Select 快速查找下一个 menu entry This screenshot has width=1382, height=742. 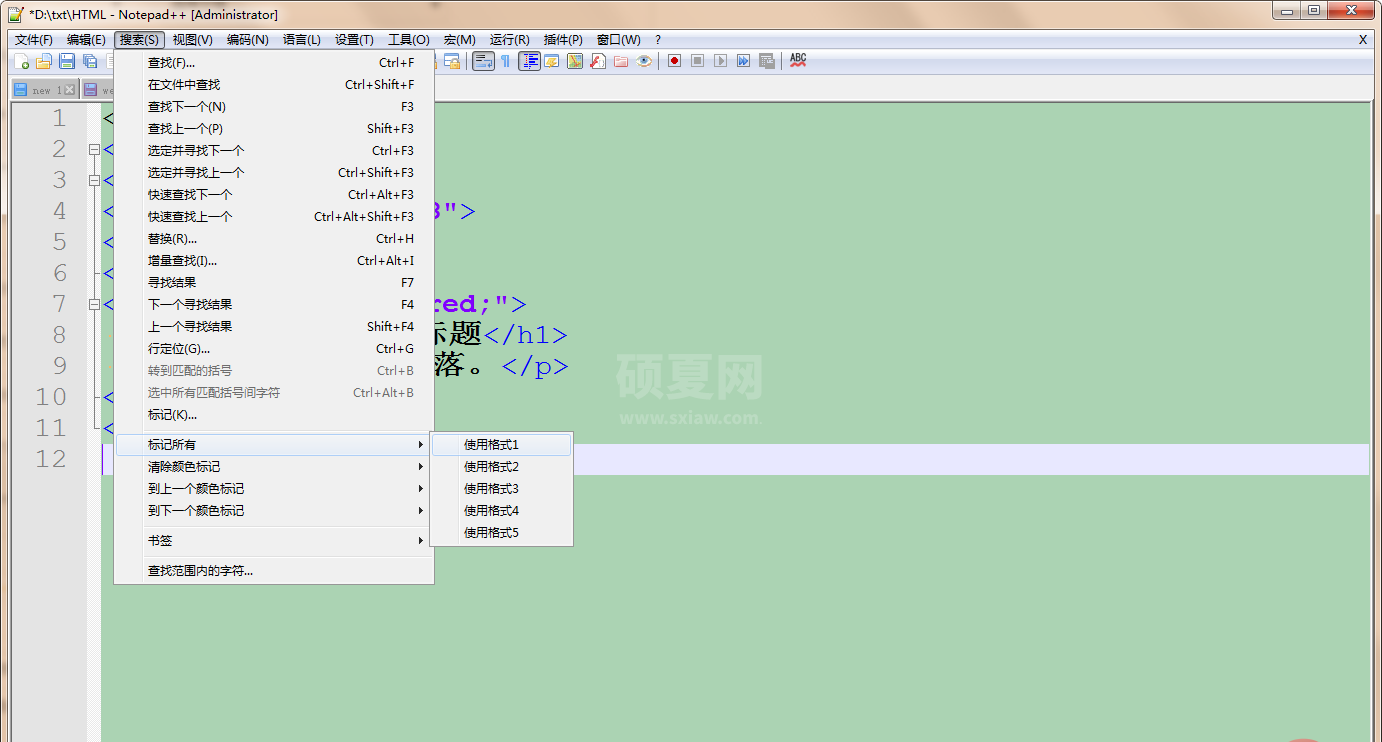(273, 195)
